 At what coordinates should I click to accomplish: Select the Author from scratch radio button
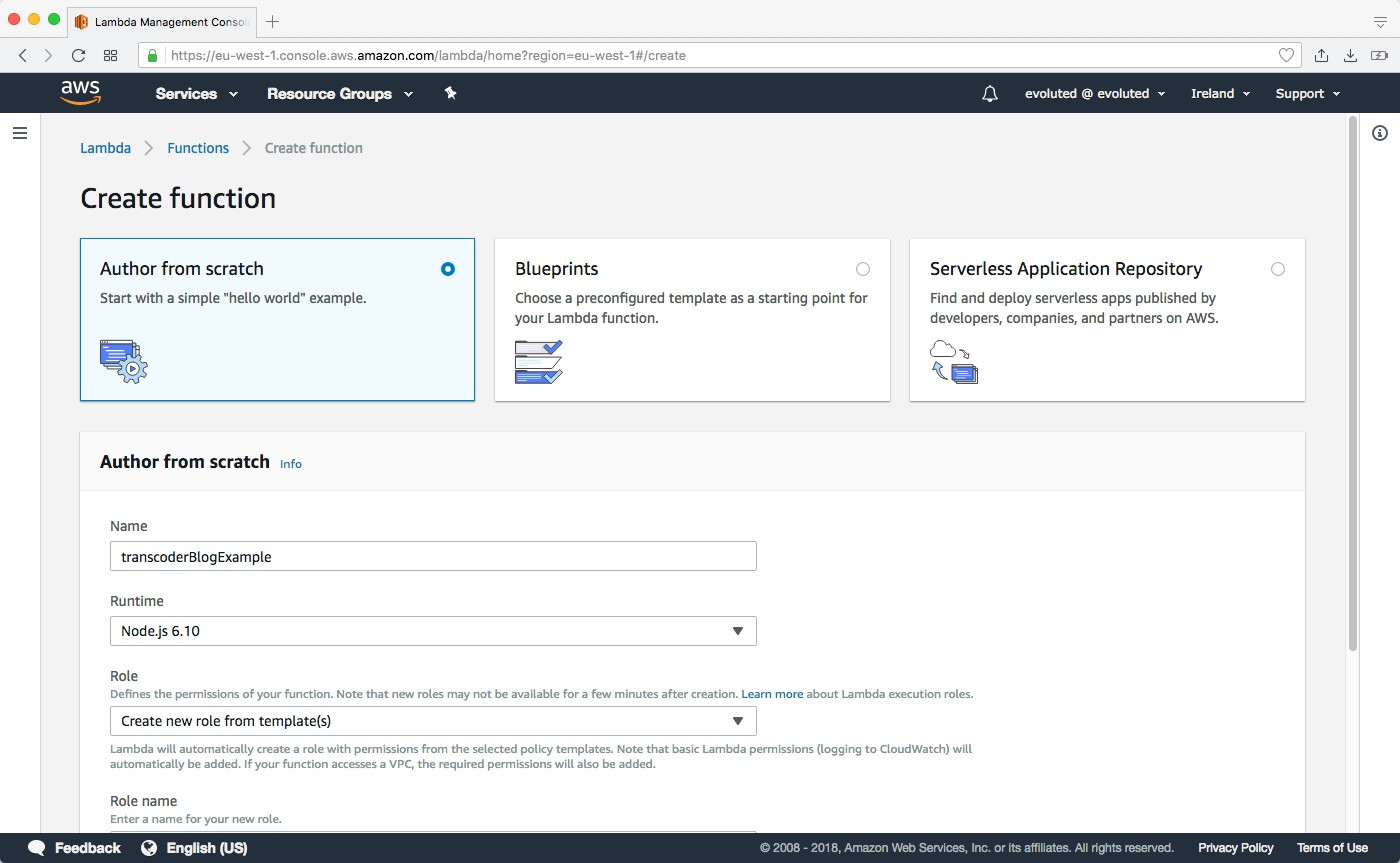(447, 269)
